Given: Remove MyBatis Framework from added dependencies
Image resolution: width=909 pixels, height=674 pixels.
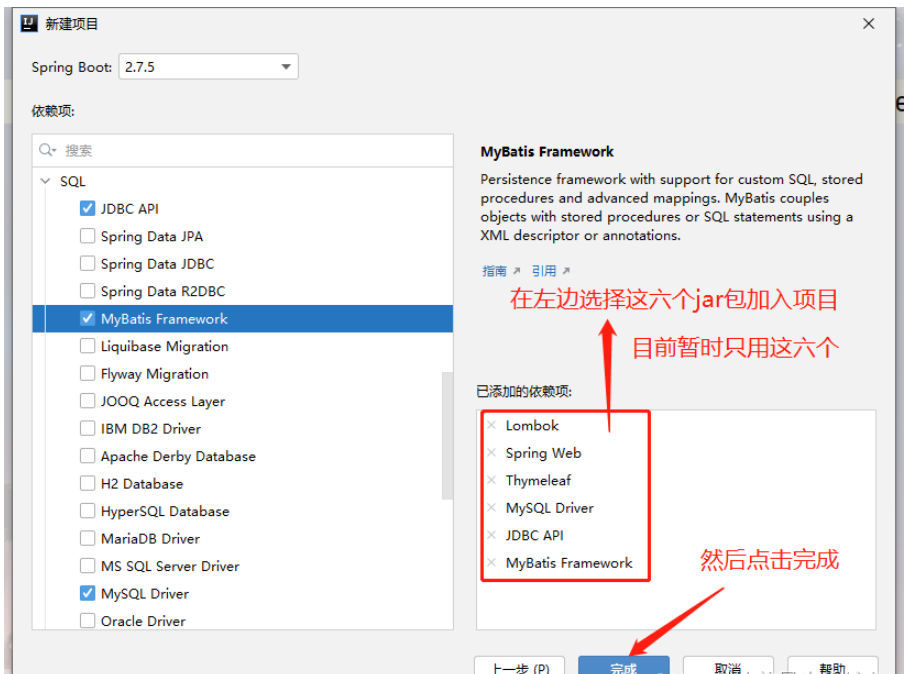Looking at the screenshot, I should coord(492,563).
